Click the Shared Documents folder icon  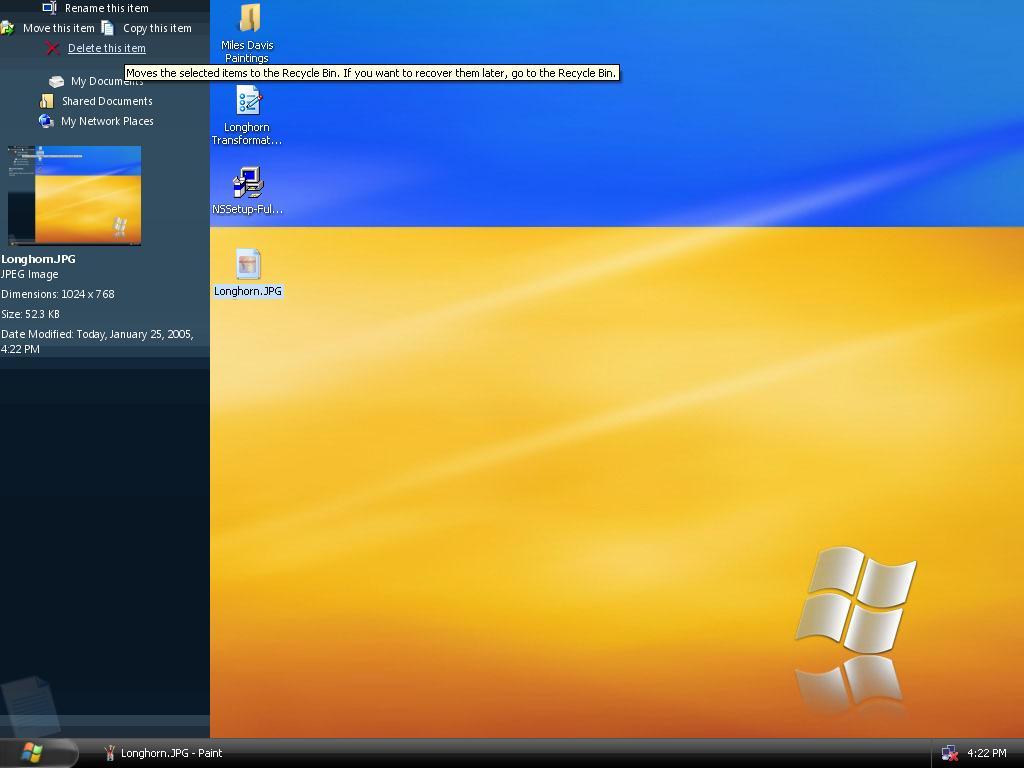click(x=46, y=101)
